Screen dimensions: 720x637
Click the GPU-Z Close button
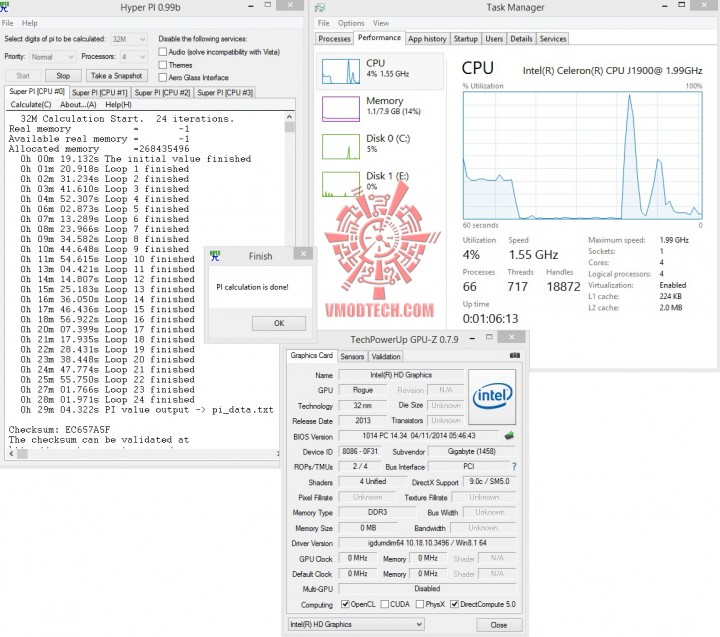[499, 625]
